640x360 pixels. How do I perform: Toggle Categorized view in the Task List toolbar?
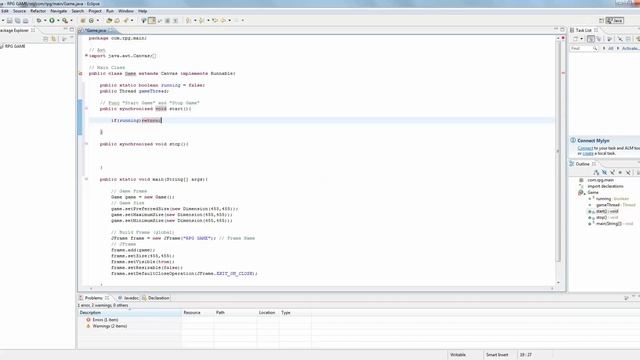click(591, 39)
